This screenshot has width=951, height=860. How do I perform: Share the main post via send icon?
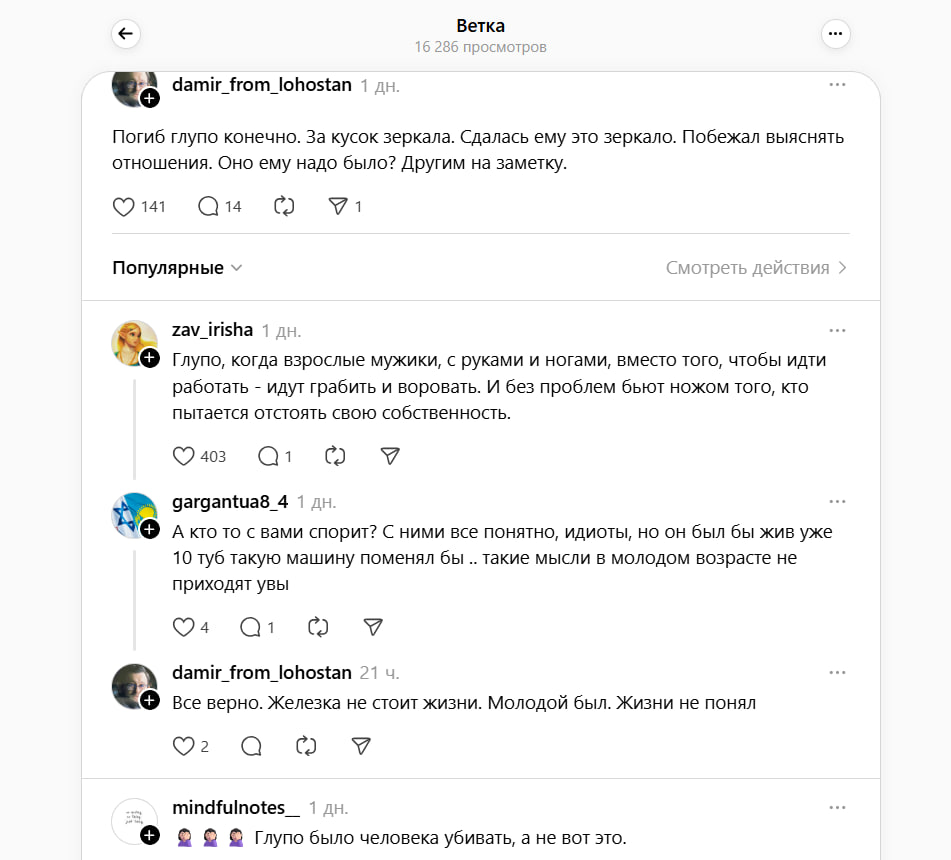(338, 207)
